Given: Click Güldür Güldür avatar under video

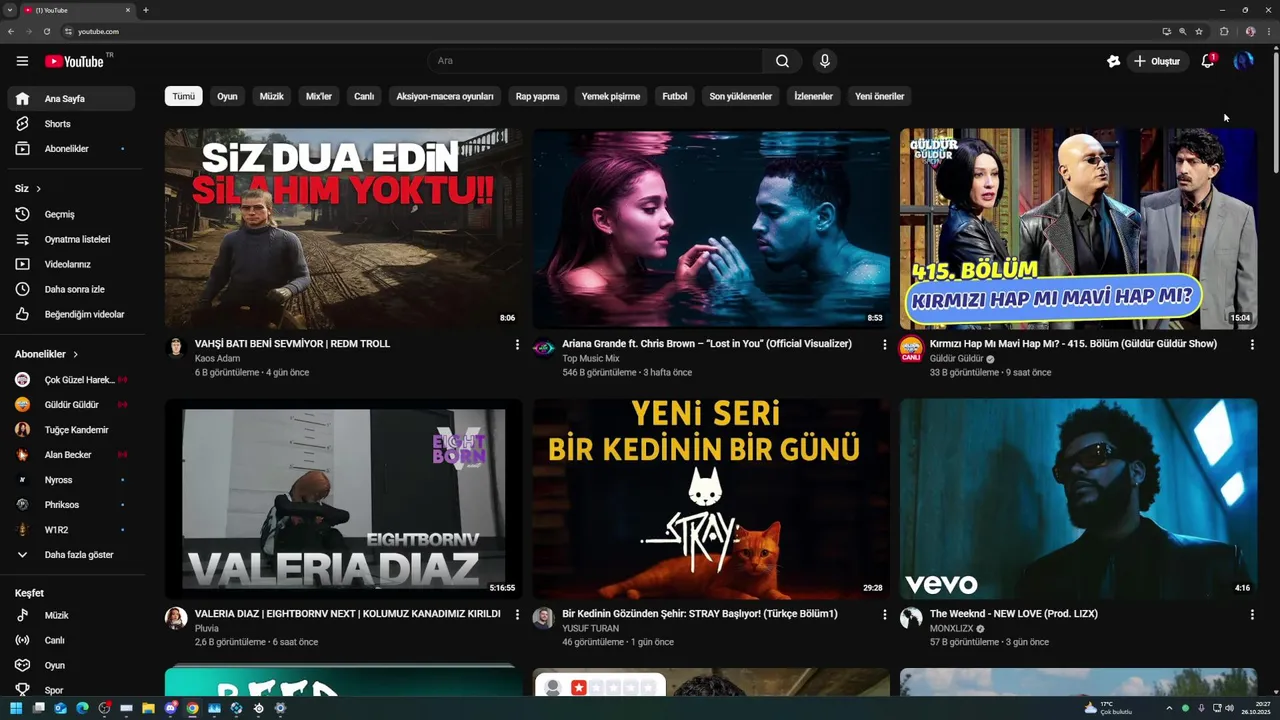Looking at the screenshot, I should coord(911,348).
